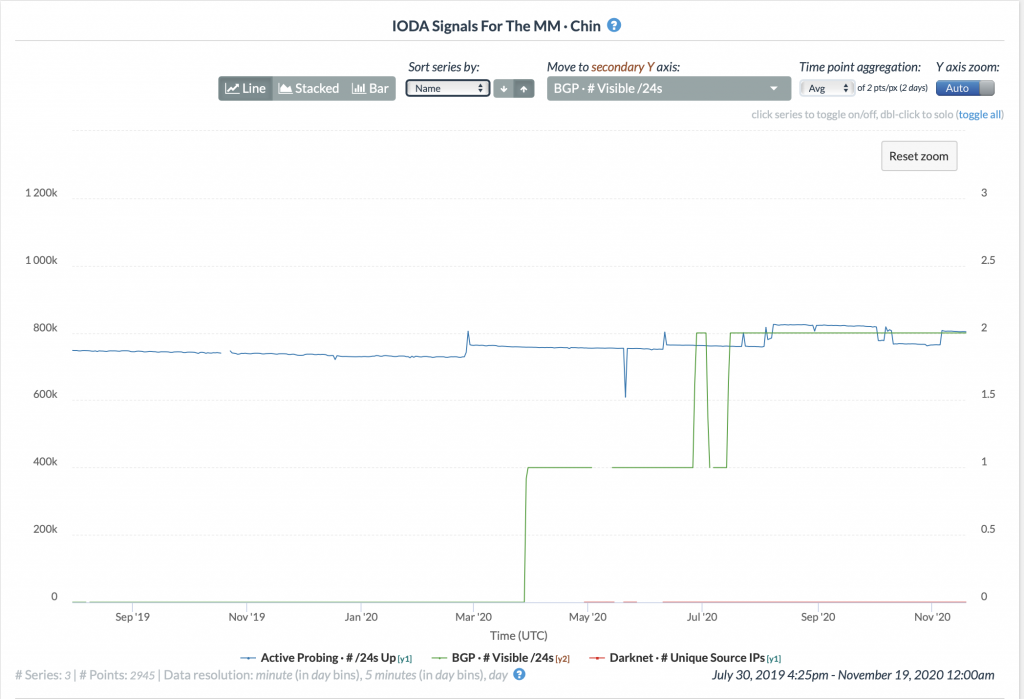
Task: Open the help icon beside the chart title
Action: click(614, 25)
